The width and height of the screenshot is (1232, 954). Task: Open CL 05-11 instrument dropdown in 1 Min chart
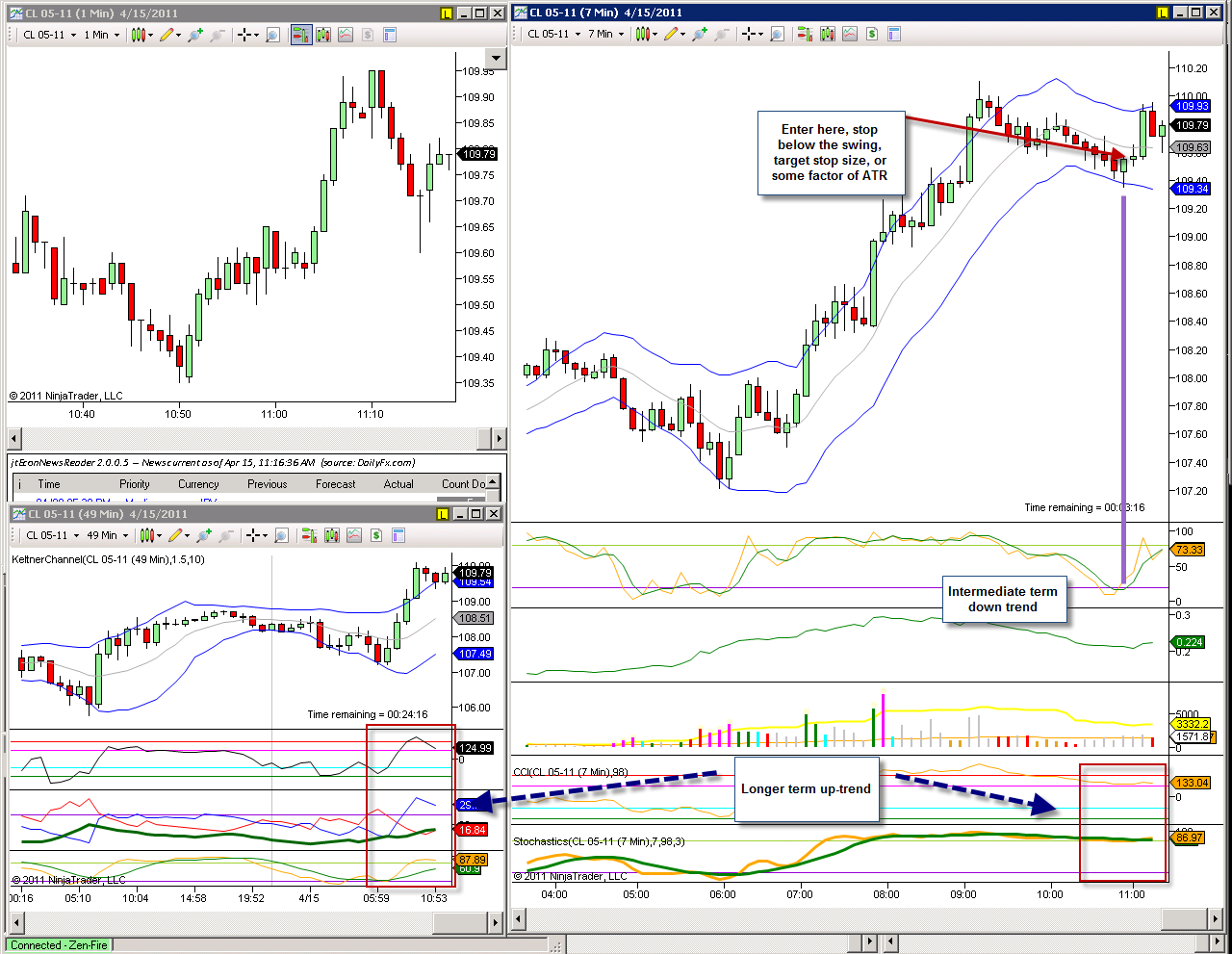[x=49, y=35]
